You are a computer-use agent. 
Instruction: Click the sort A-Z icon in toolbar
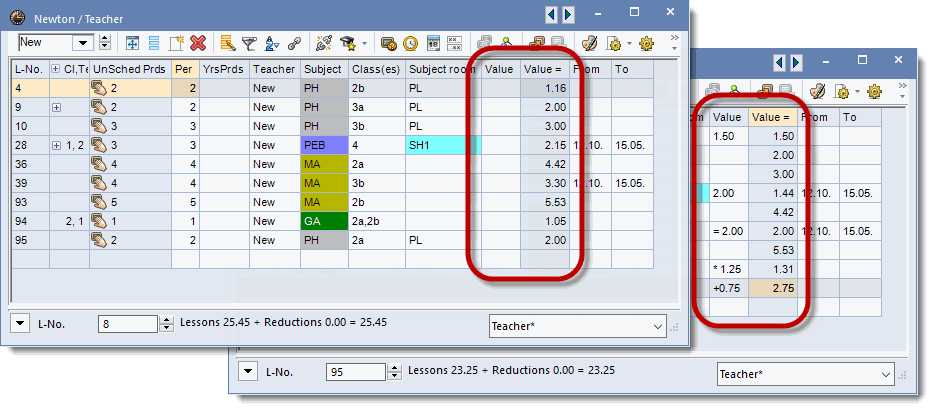point(271,43)
